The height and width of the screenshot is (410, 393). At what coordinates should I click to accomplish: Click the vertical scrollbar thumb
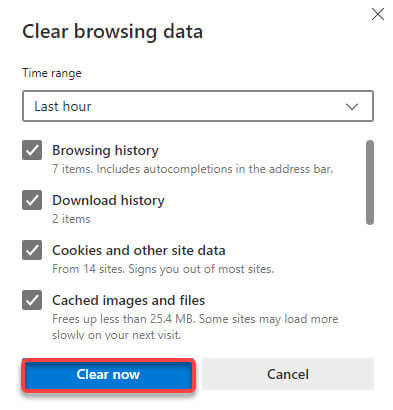point(370,182)
